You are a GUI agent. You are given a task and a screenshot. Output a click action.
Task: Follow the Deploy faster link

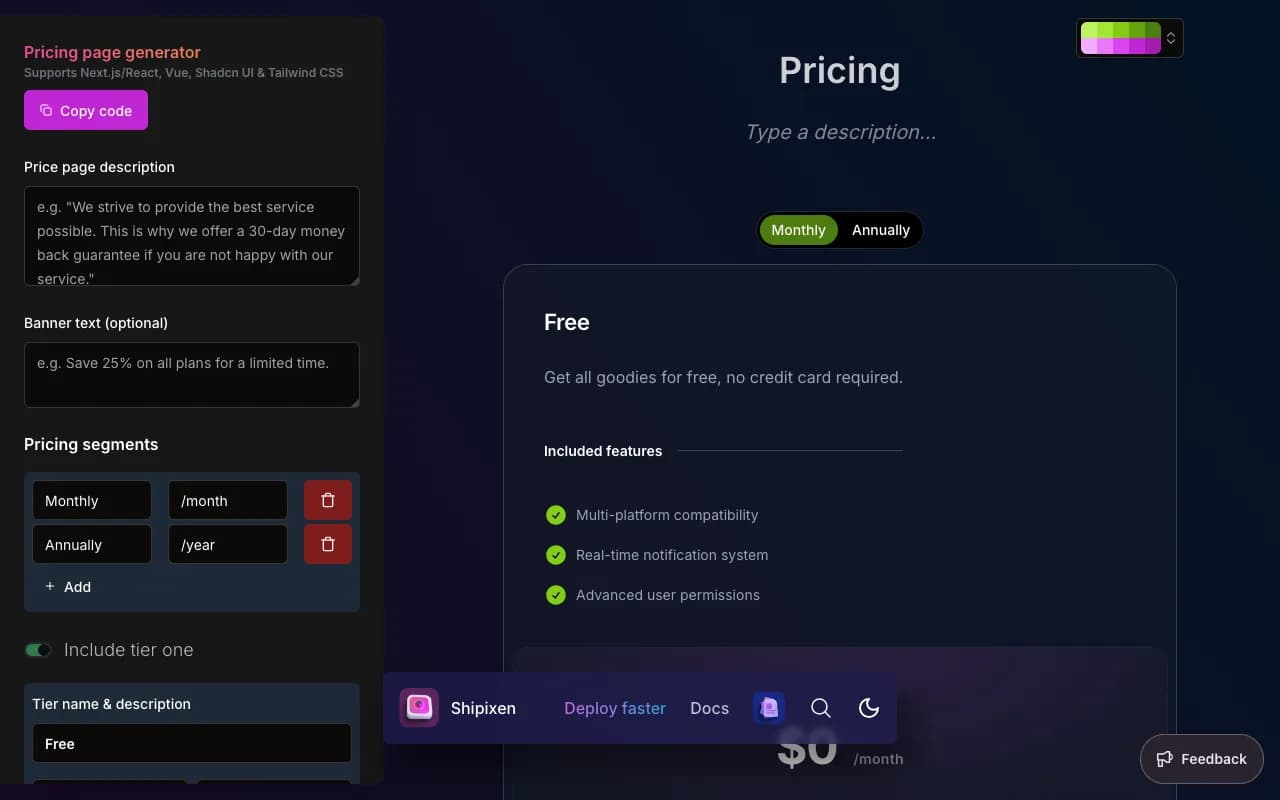point(614,708)
